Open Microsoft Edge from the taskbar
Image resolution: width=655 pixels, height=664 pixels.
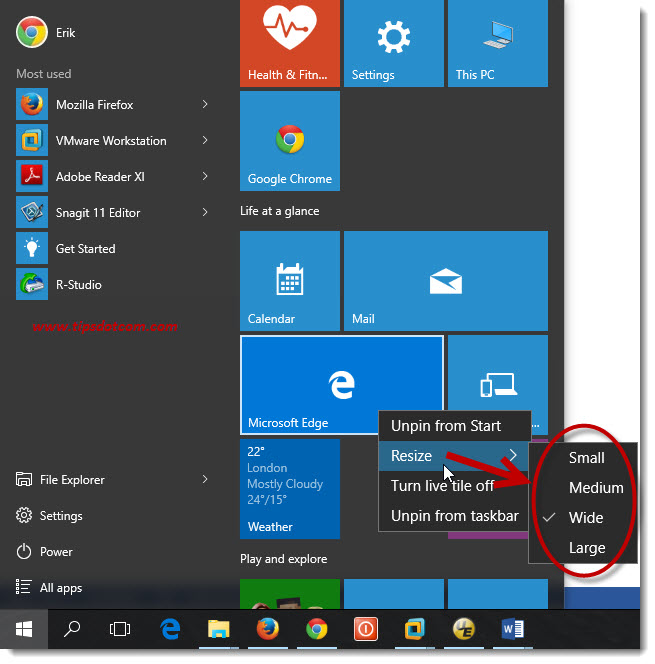tap(170, 630)
